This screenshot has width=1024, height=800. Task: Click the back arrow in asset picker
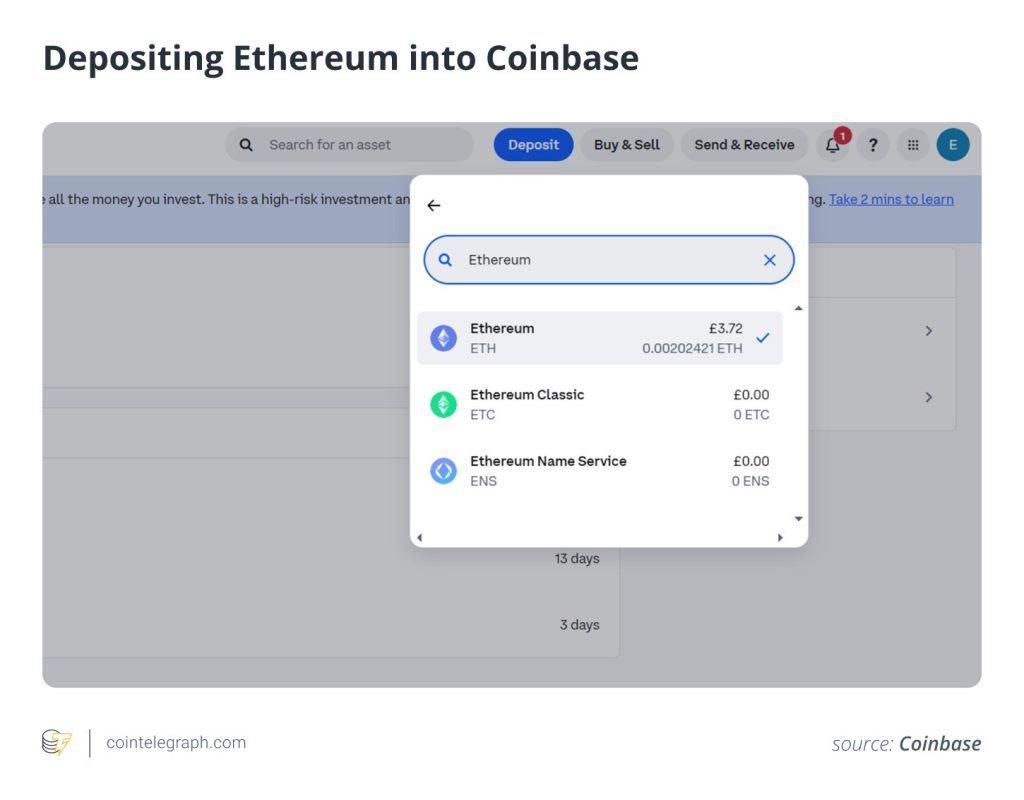pos(433,206)
